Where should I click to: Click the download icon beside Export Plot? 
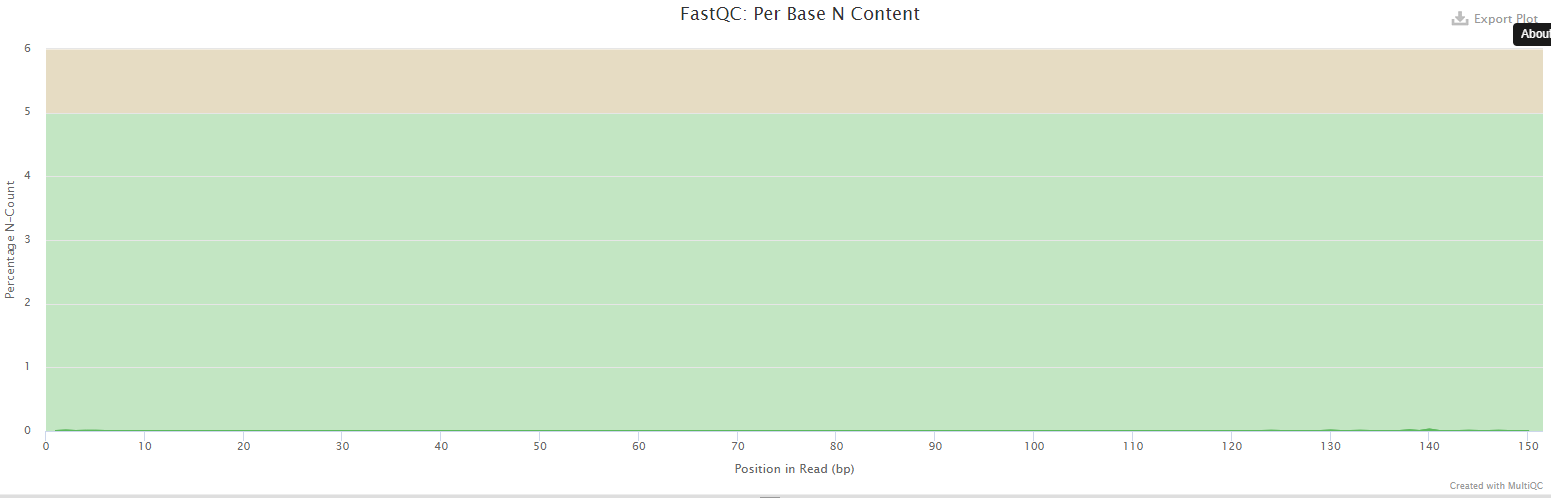pyautogui.click(x=1460, y=18)
